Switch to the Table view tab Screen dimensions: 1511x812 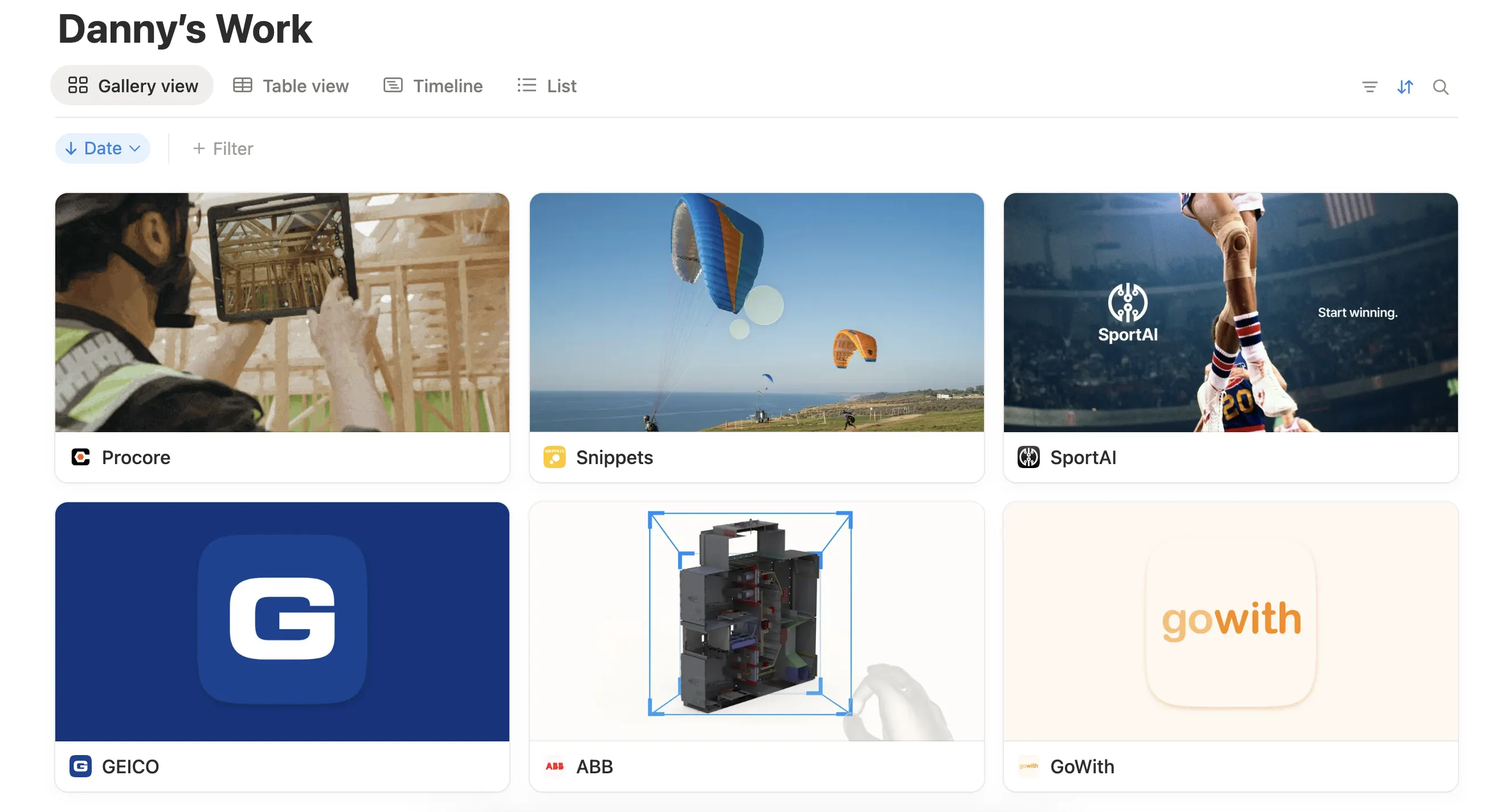click(x=291, y=85)
